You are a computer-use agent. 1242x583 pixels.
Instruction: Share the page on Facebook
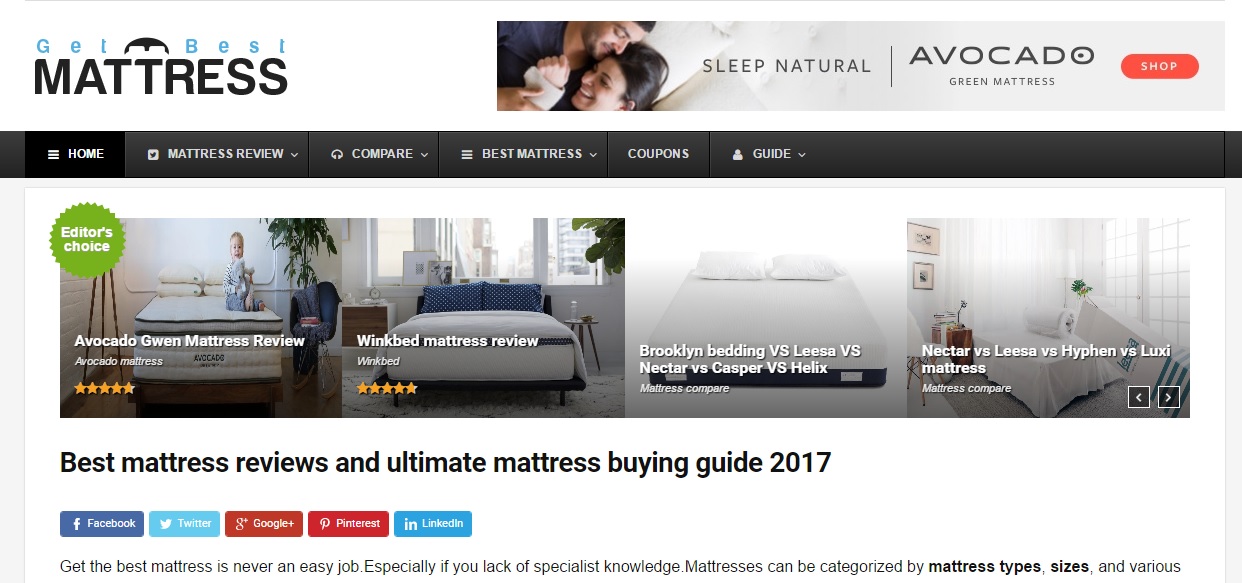pos(102,523)
